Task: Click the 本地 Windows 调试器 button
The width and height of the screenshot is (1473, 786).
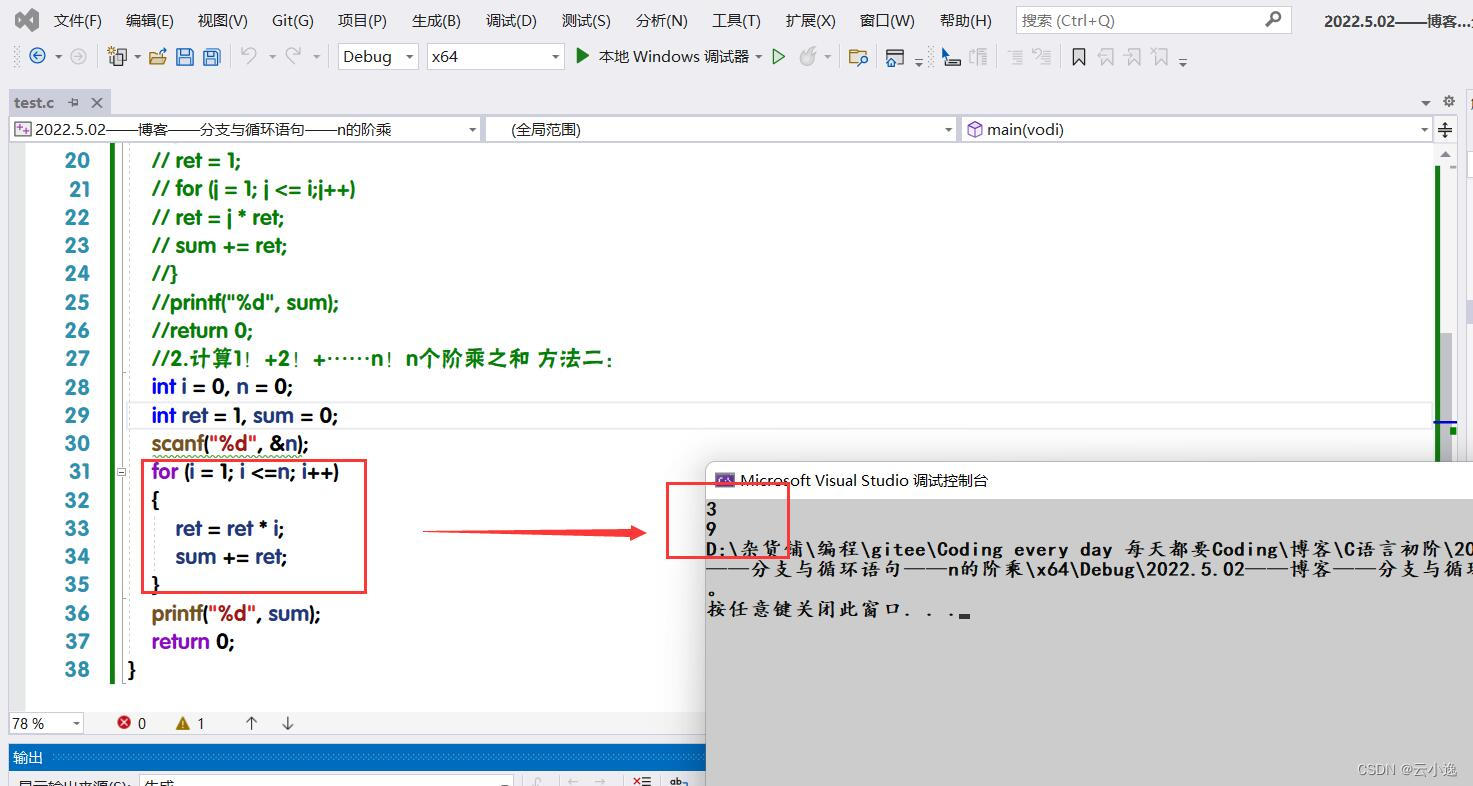Action: 661,57
